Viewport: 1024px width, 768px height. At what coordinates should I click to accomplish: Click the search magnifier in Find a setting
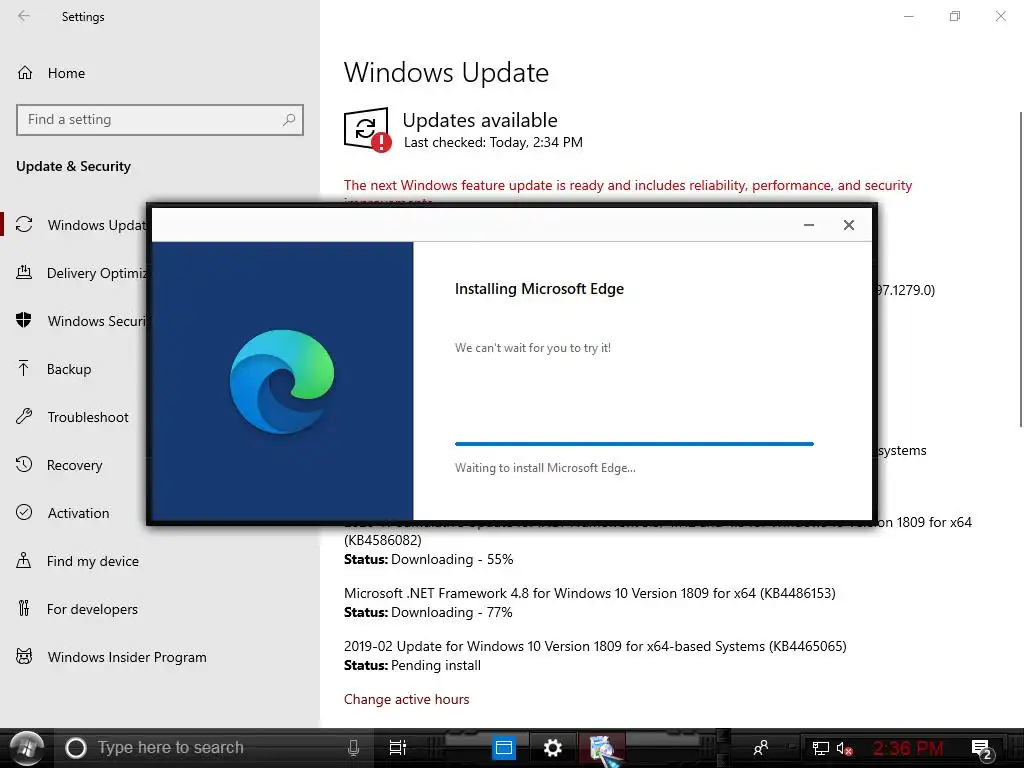[289, 120]
